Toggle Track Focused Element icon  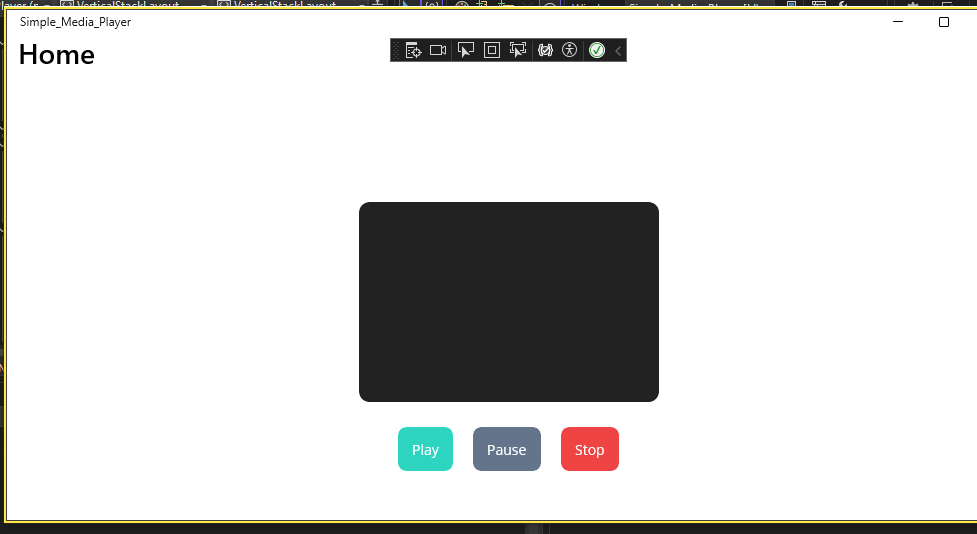[517, 50]
